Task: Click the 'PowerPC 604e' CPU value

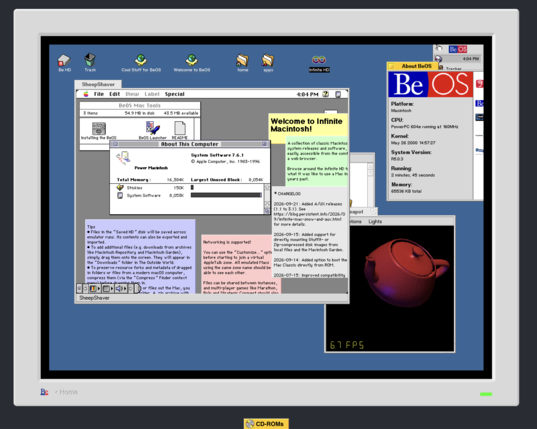Action: pos(424,127)
